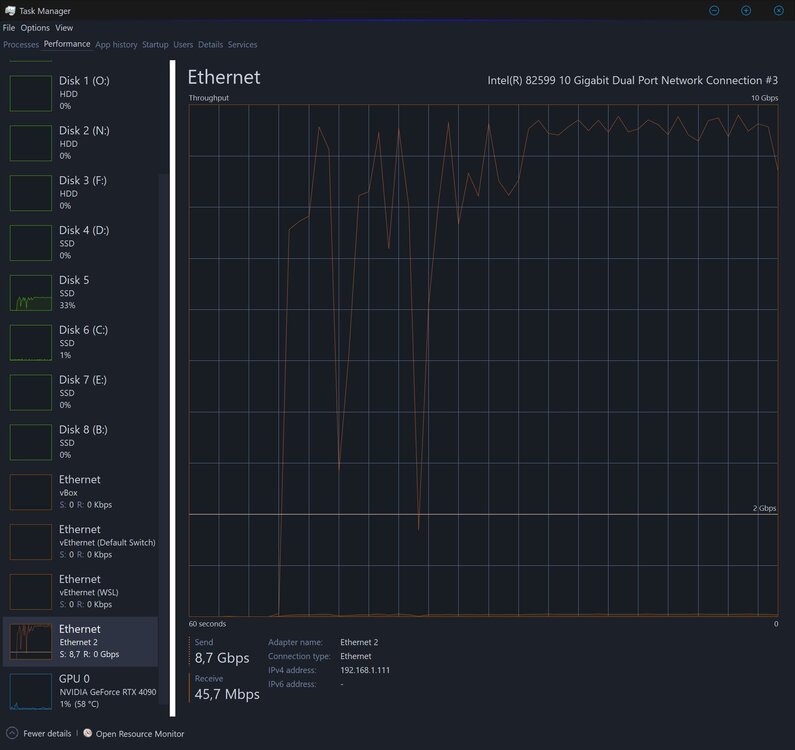Click the adapter name value Ethernet 2
Viewport: 795px width, 750px height.
pyautogui.click(x=359, y=642)
